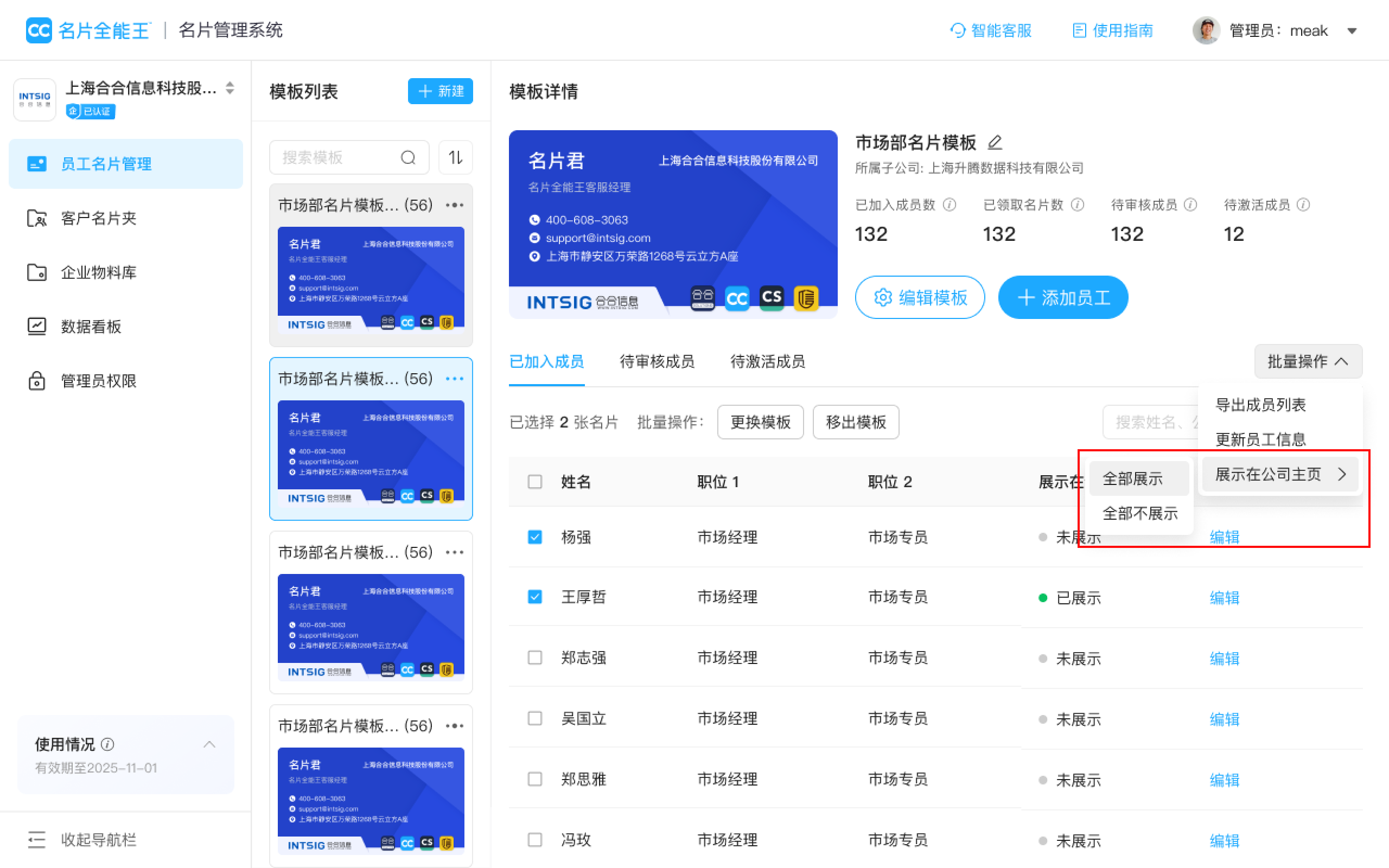Screen dimensions: 1389x868
Task: Collapse the 批量操作 dropdown
Action: click(x=1308, y=361)
